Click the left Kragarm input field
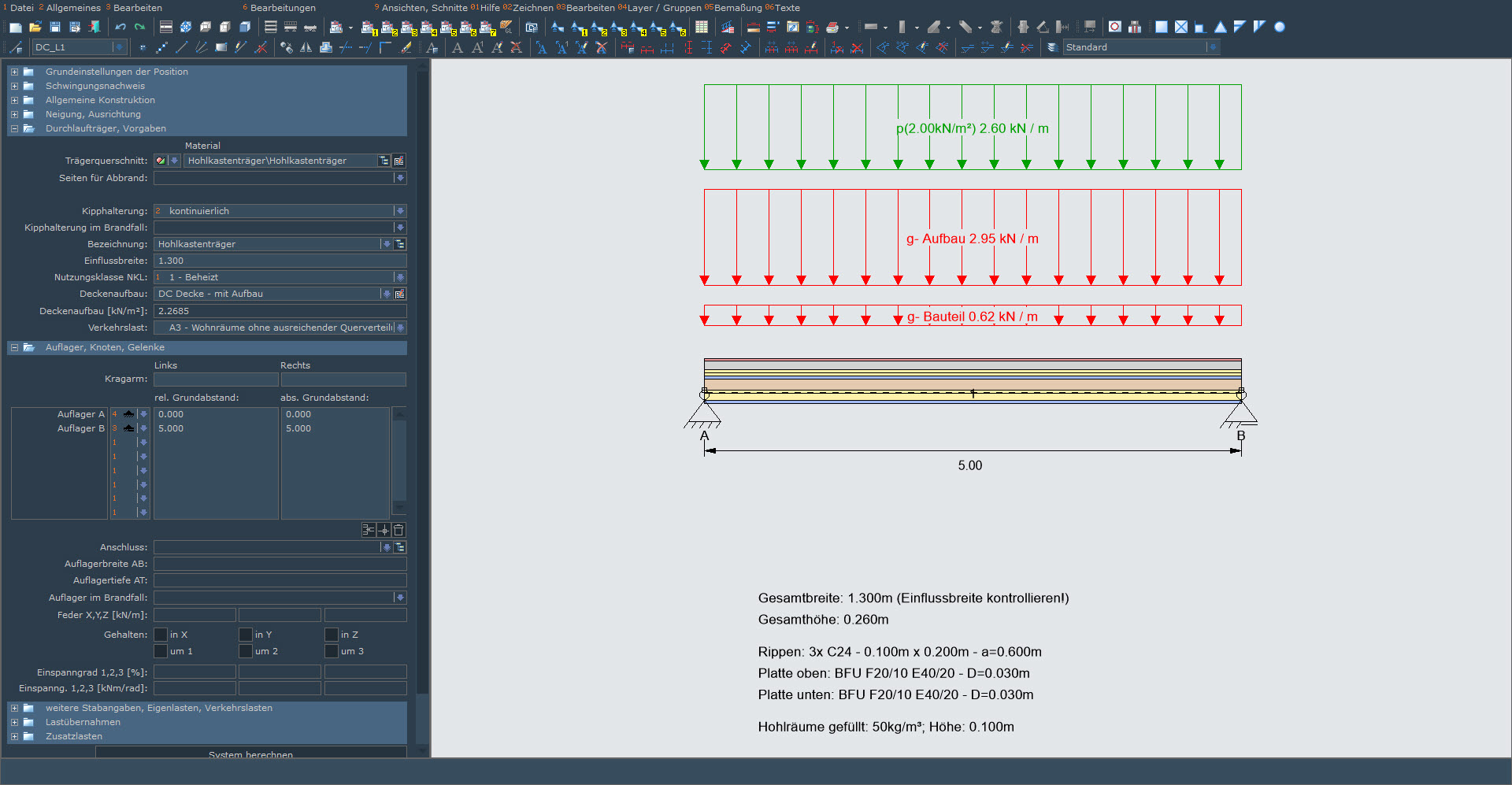 point(216,380)
